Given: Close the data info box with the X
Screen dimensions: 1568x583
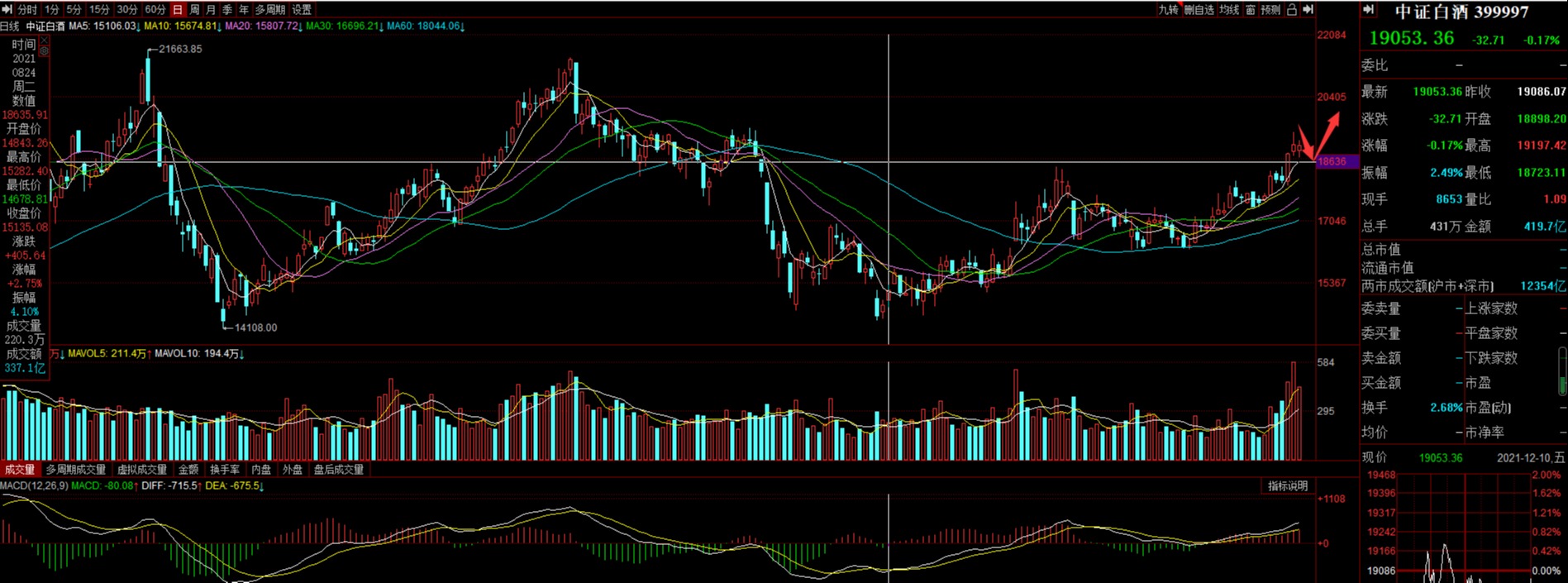Looking at the screenshot, I should (44, 39).
